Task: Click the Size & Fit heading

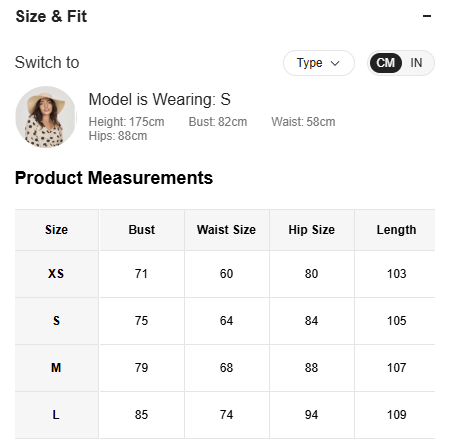Action: [x=51, y=16]
